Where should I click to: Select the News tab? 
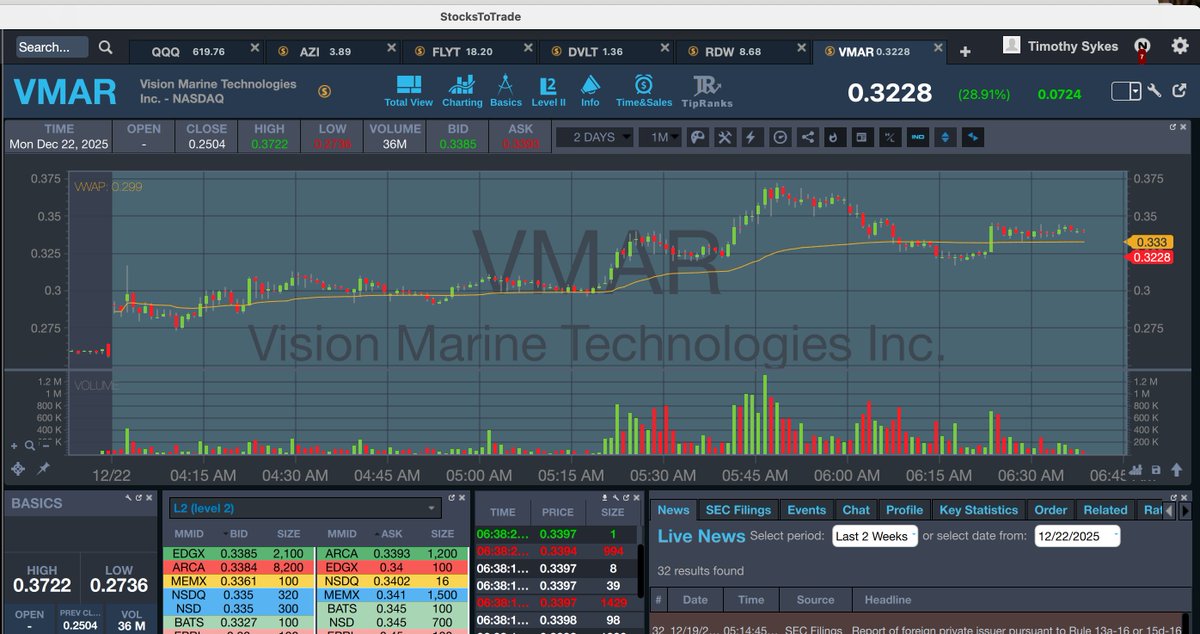(673, 510)
